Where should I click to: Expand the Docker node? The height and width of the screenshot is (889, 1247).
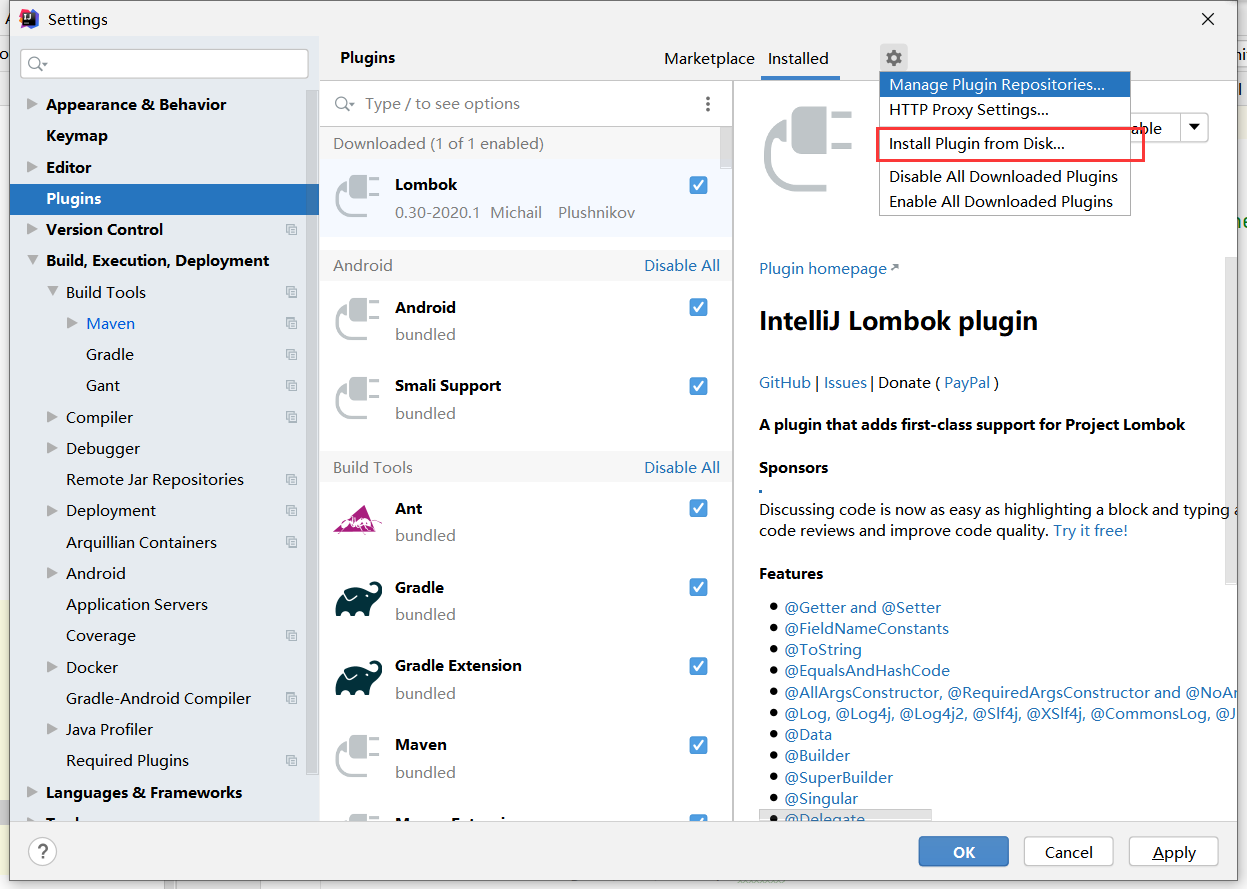coord(52,667)
